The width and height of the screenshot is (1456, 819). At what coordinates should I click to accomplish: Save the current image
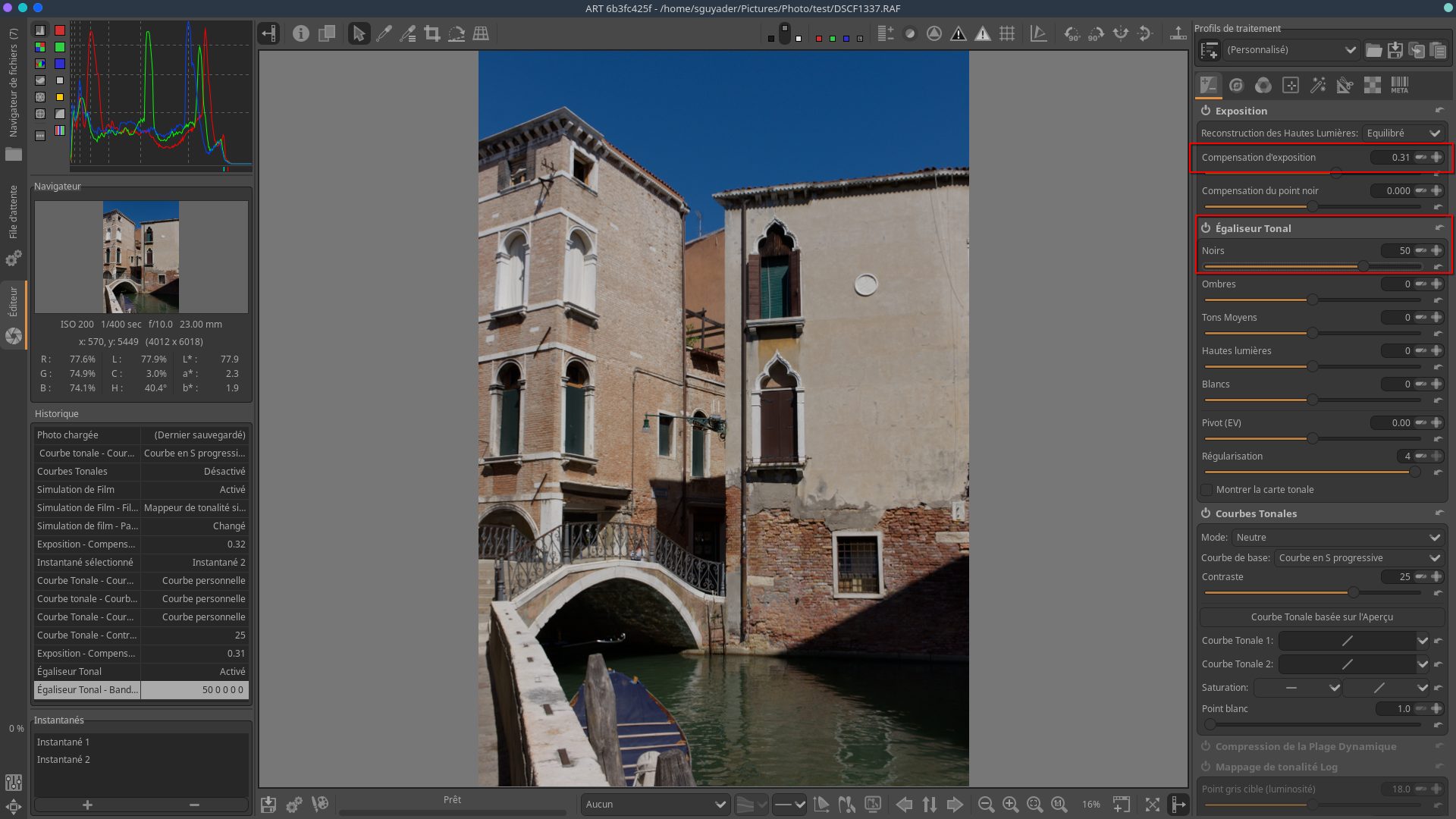(x=268, y=805)
